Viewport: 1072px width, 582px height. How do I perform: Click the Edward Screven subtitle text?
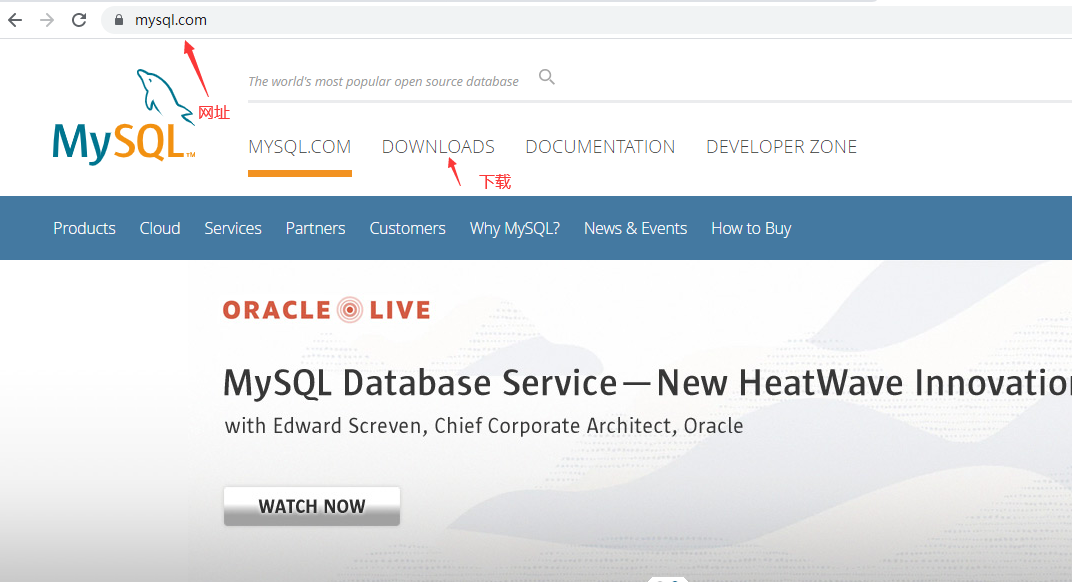[484, 426]
